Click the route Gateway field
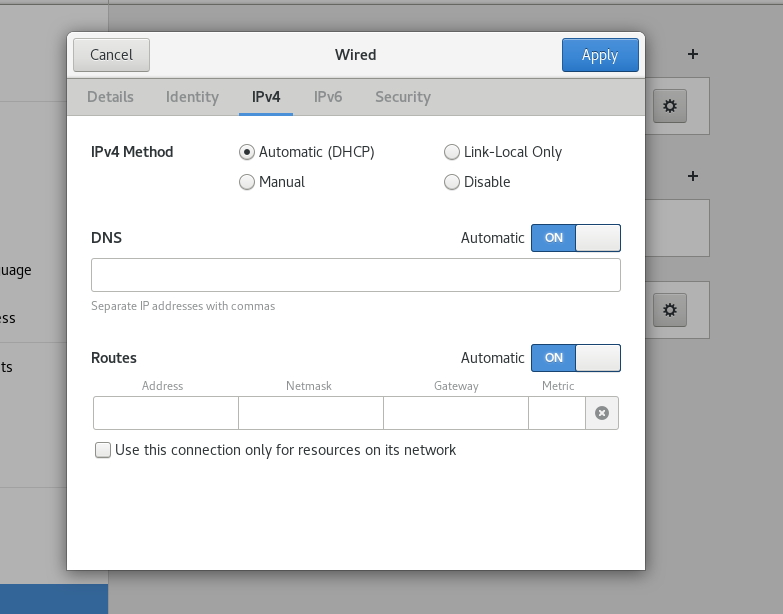Image resolution: width=783 pixels, height=614 pixels. tap(455, 413)
